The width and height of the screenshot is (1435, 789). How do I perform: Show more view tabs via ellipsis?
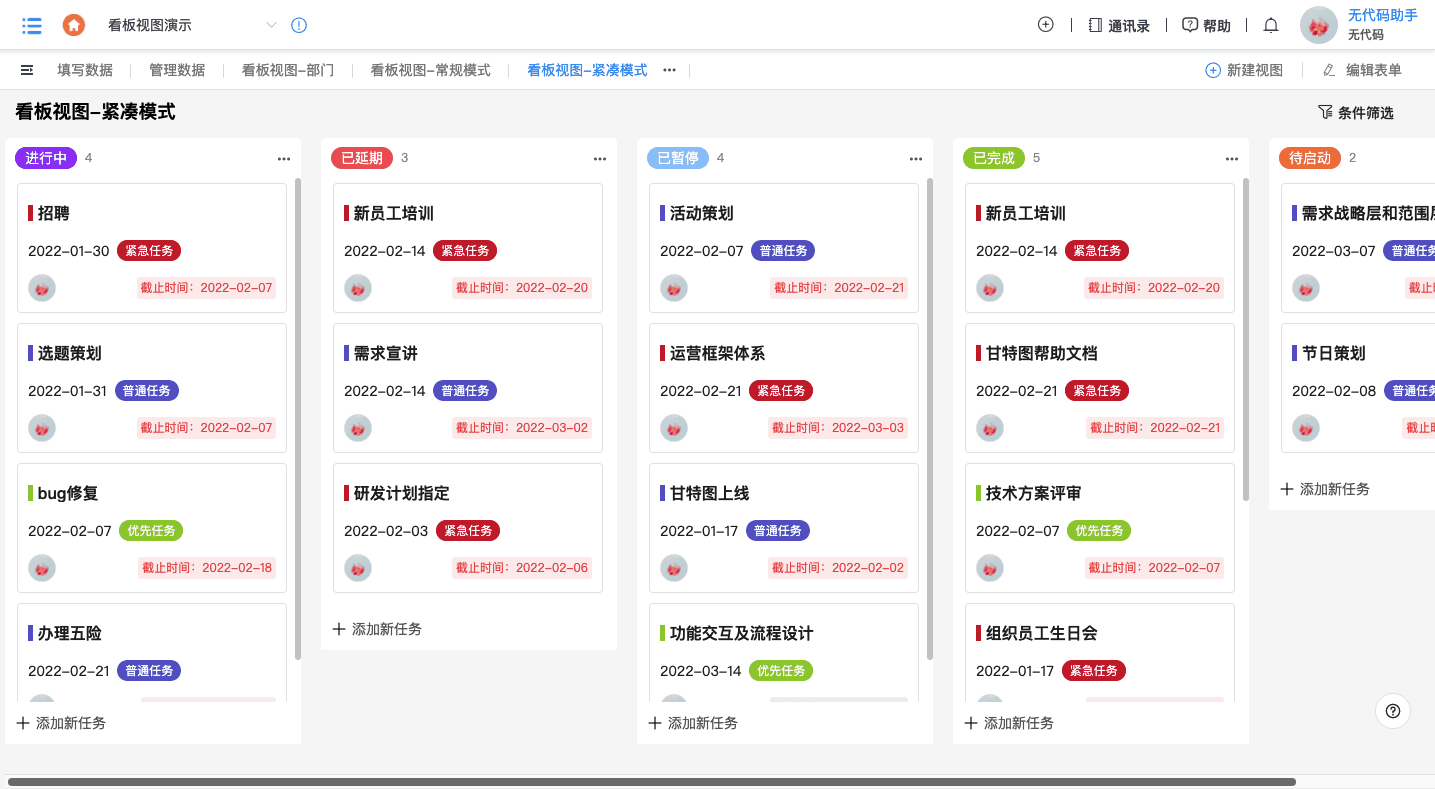[x=670, y=70]
